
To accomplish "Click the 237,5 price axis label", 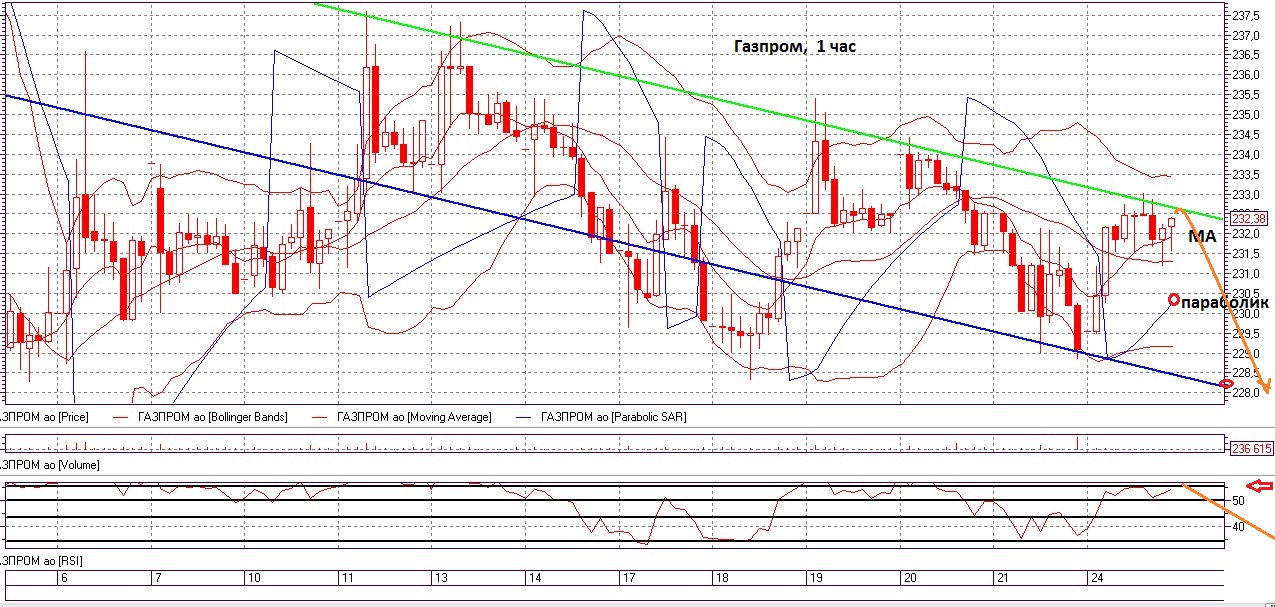I will pos(1246,16).
